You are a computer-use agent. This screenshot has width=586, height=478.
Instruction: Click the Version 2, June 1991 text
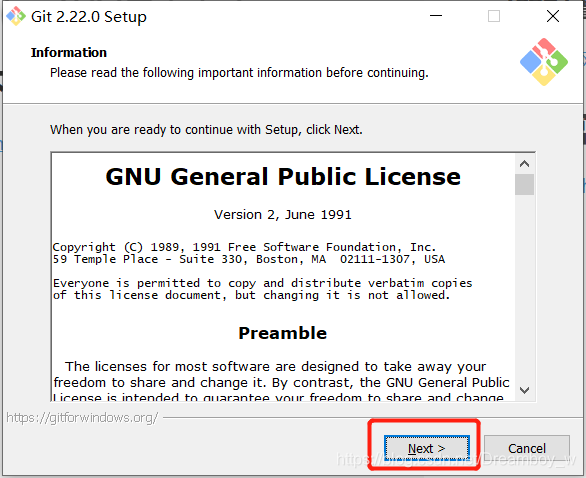pyautogui.click(x=283, y=215)
